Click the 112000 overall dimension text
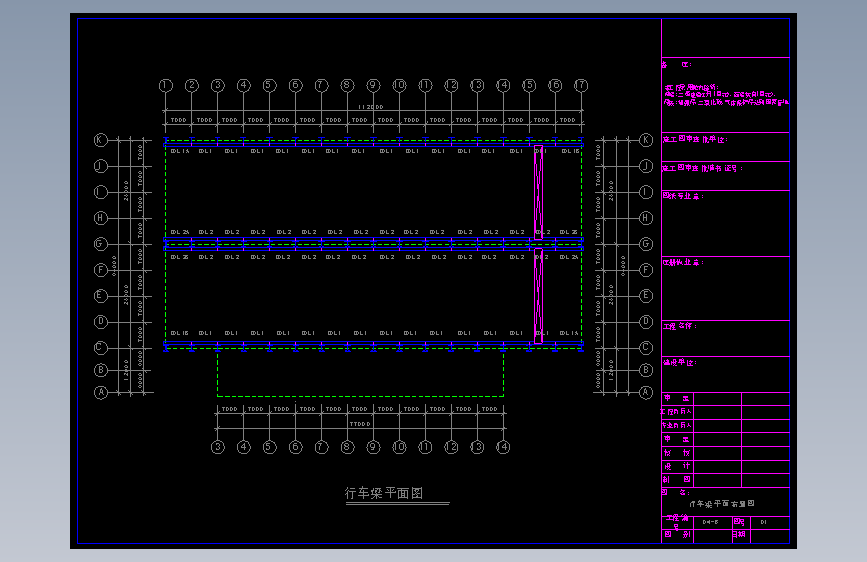This screenshot has height=562, width=867. (370, 107)
